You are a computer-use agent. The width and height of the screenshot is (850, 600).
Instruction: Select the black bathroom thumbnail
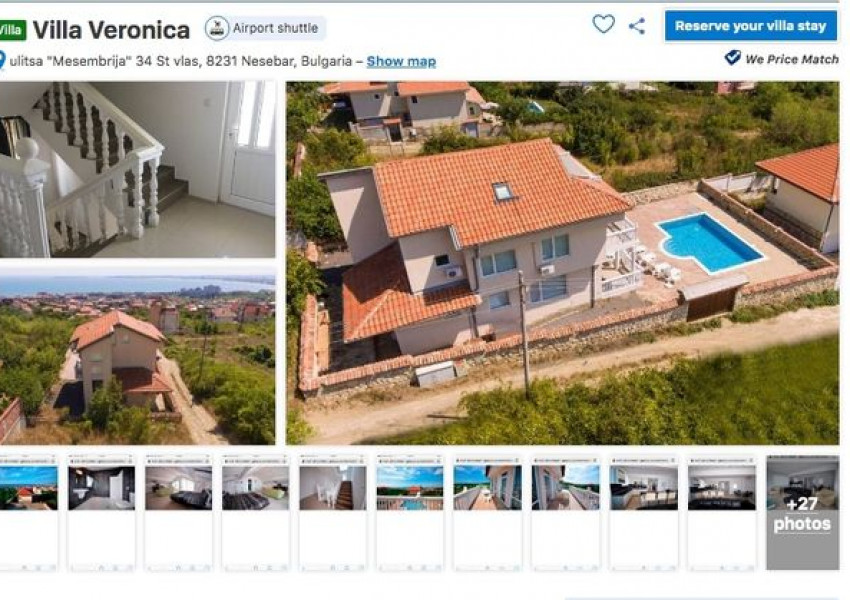coord(101,487)
